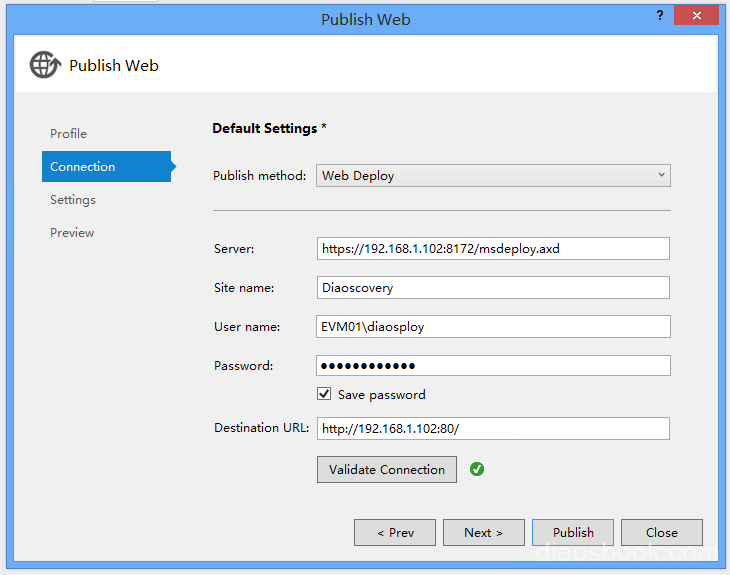The height and width of the screenshot is (575, 730).
Task: Go to the Profile step
Action: coord(68,134)
